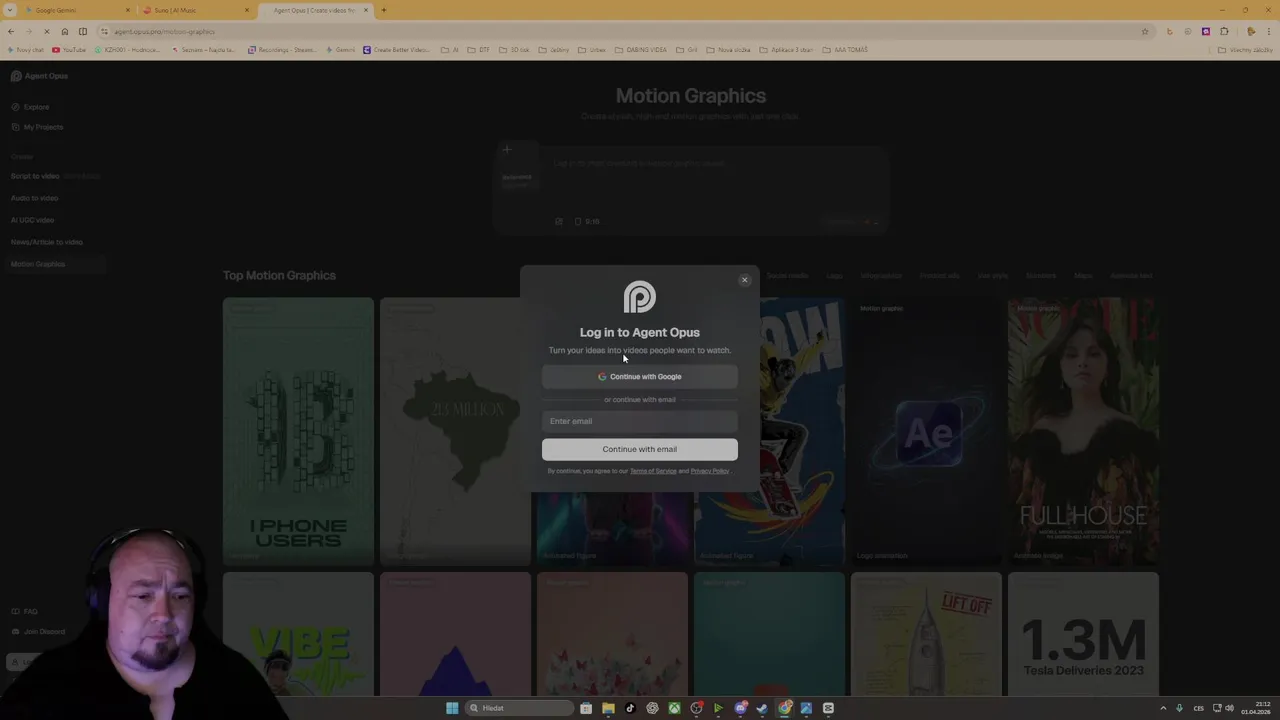Image resolution: width=1280 pixels, height=720 pixels.
Task: Open Steam from the taskbar
Action: point(762,708)
